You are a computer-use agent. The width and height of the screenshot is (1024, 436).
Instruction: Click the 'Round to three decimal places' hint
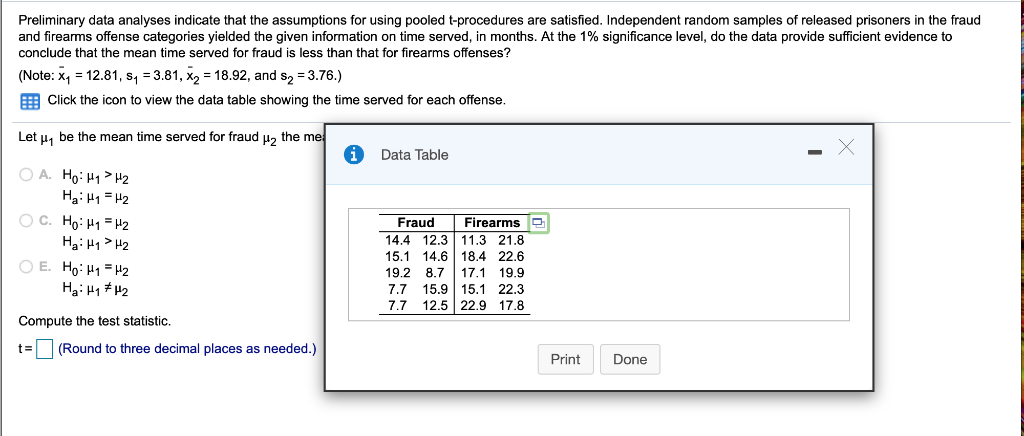pos(187,349)
